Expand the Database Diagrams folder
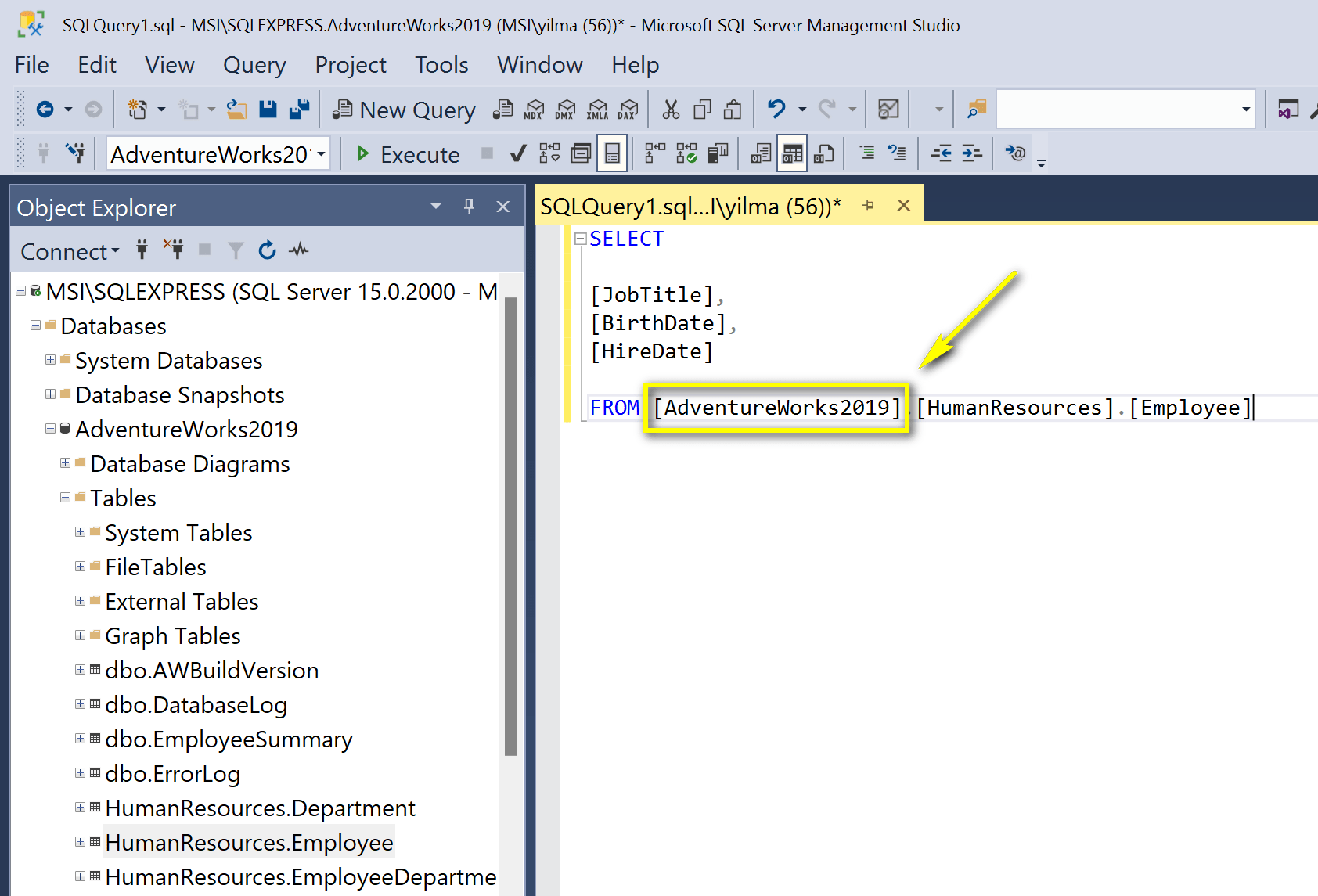 [65, 463]
